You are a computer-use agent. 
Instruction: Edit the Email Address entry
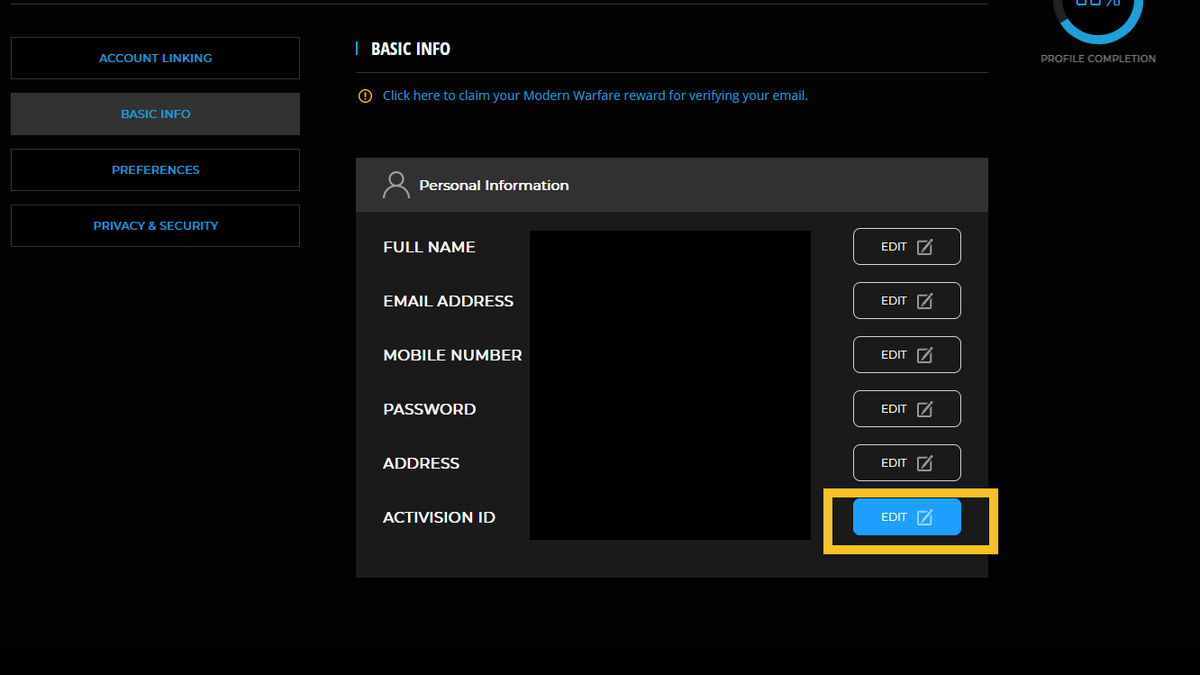click(907, 301)
